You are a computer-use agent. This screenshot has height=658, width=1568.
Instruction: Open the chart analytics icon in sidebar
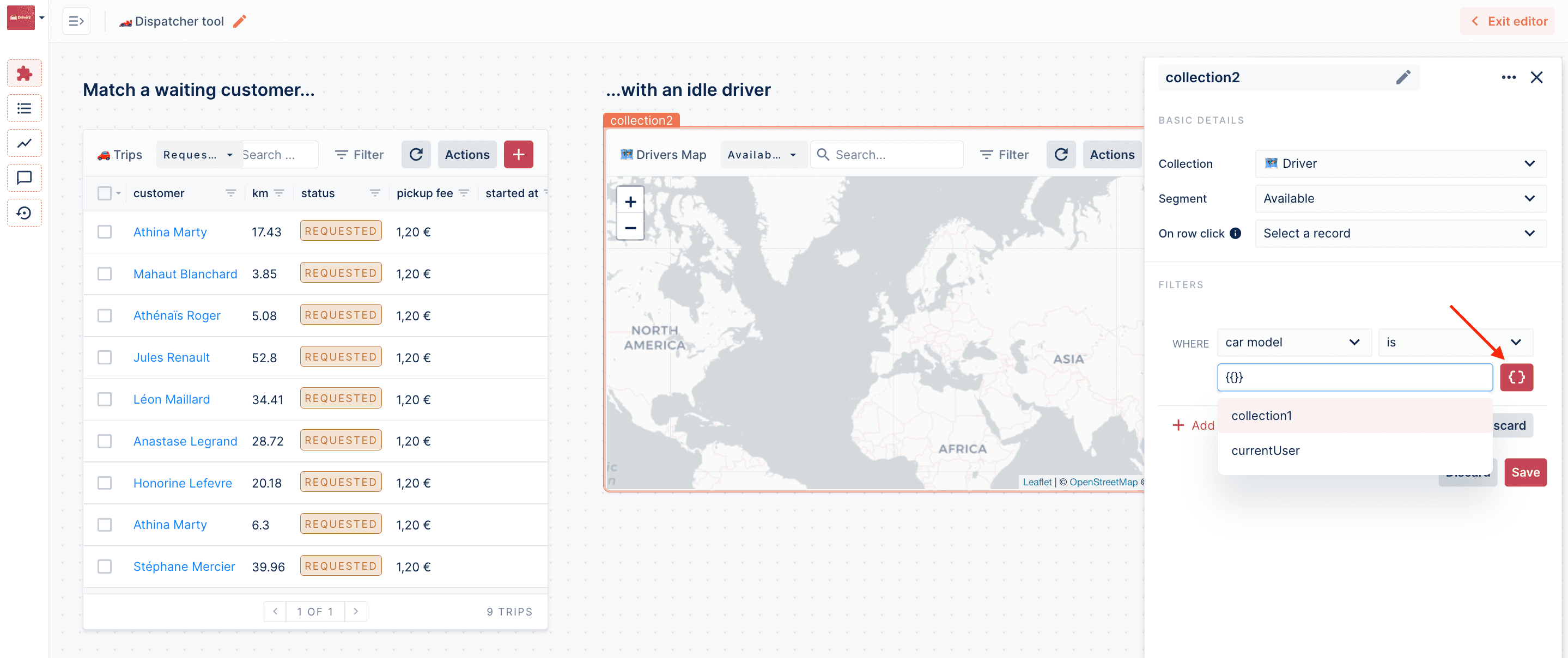pos(25,143)
